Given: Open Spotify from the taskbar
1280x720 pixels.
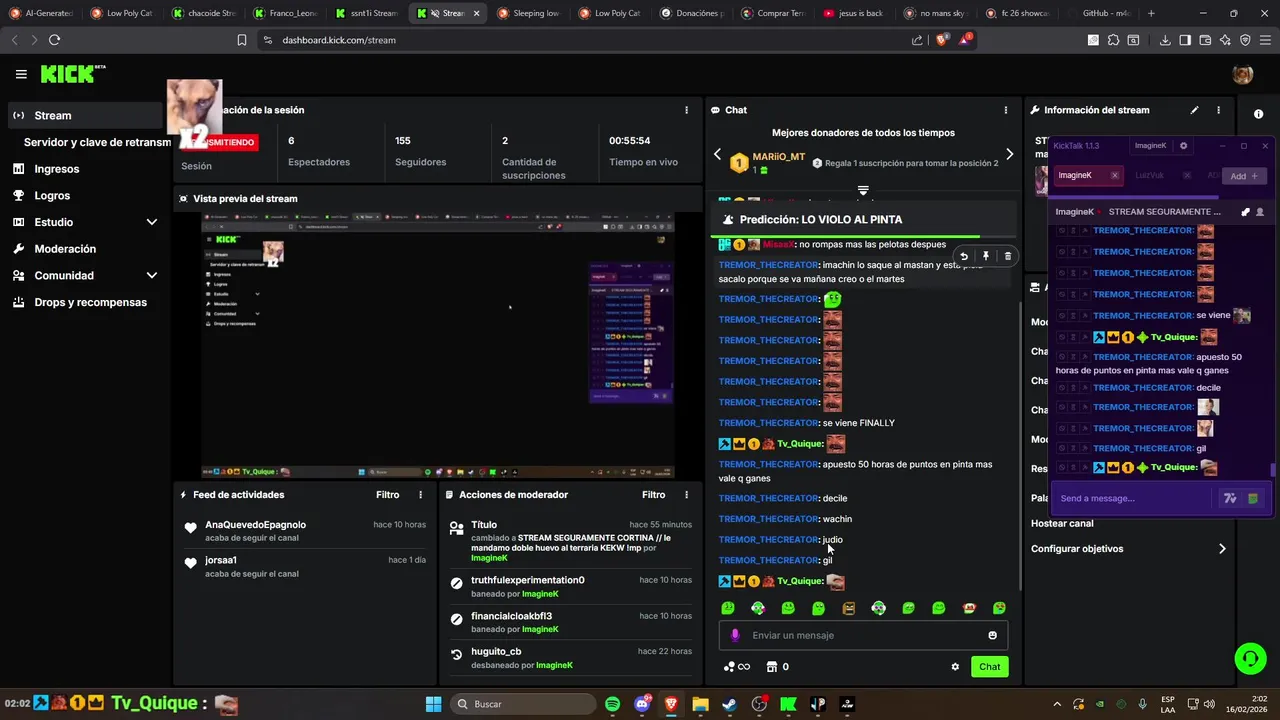Looking at the screenshot, I should point(613,704).
